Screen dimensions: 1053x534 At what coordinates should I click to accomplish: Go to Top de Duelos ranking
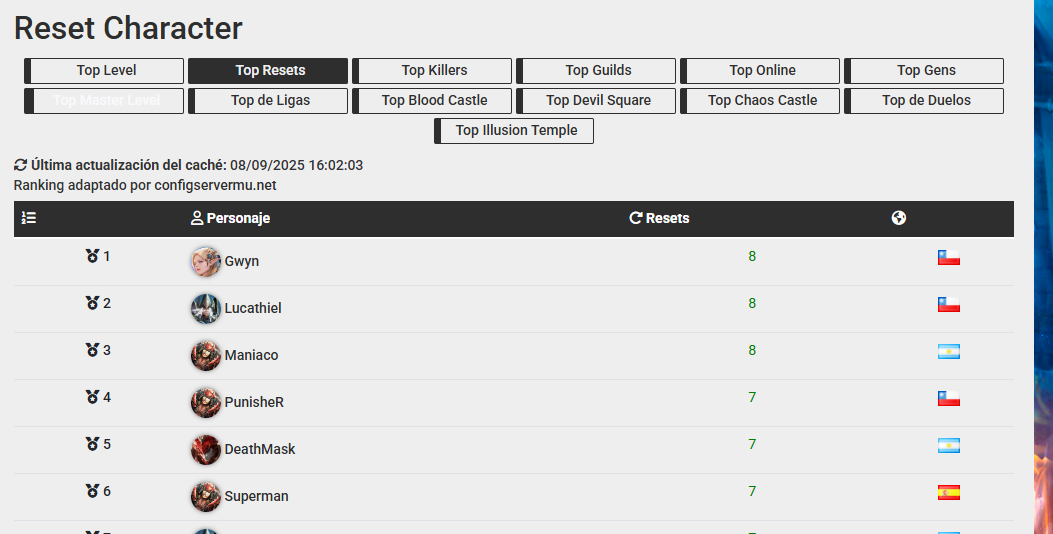click(926, 101)
